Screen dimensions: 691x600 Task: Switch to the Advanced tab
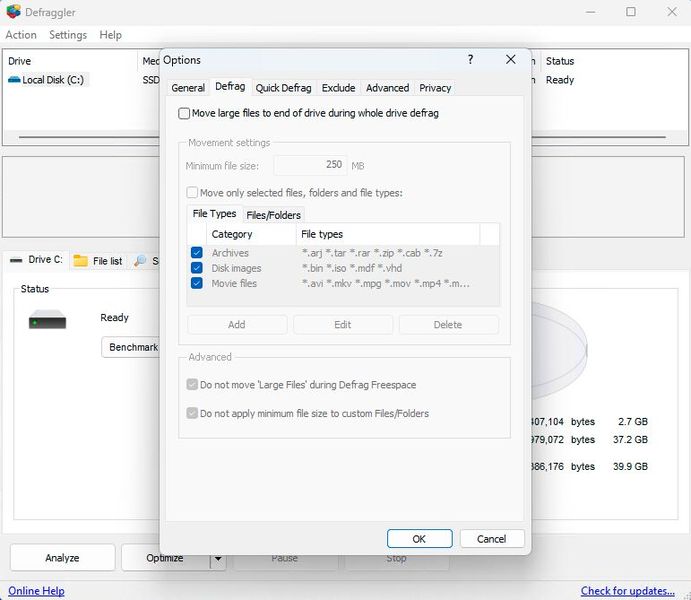387,88
